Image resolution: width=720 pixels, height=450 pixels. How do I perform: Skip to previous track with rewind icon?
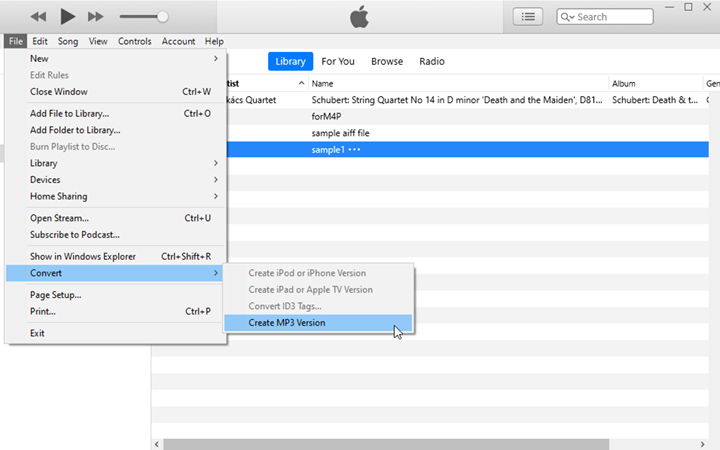pyautogui.click(x=38, y=16)
